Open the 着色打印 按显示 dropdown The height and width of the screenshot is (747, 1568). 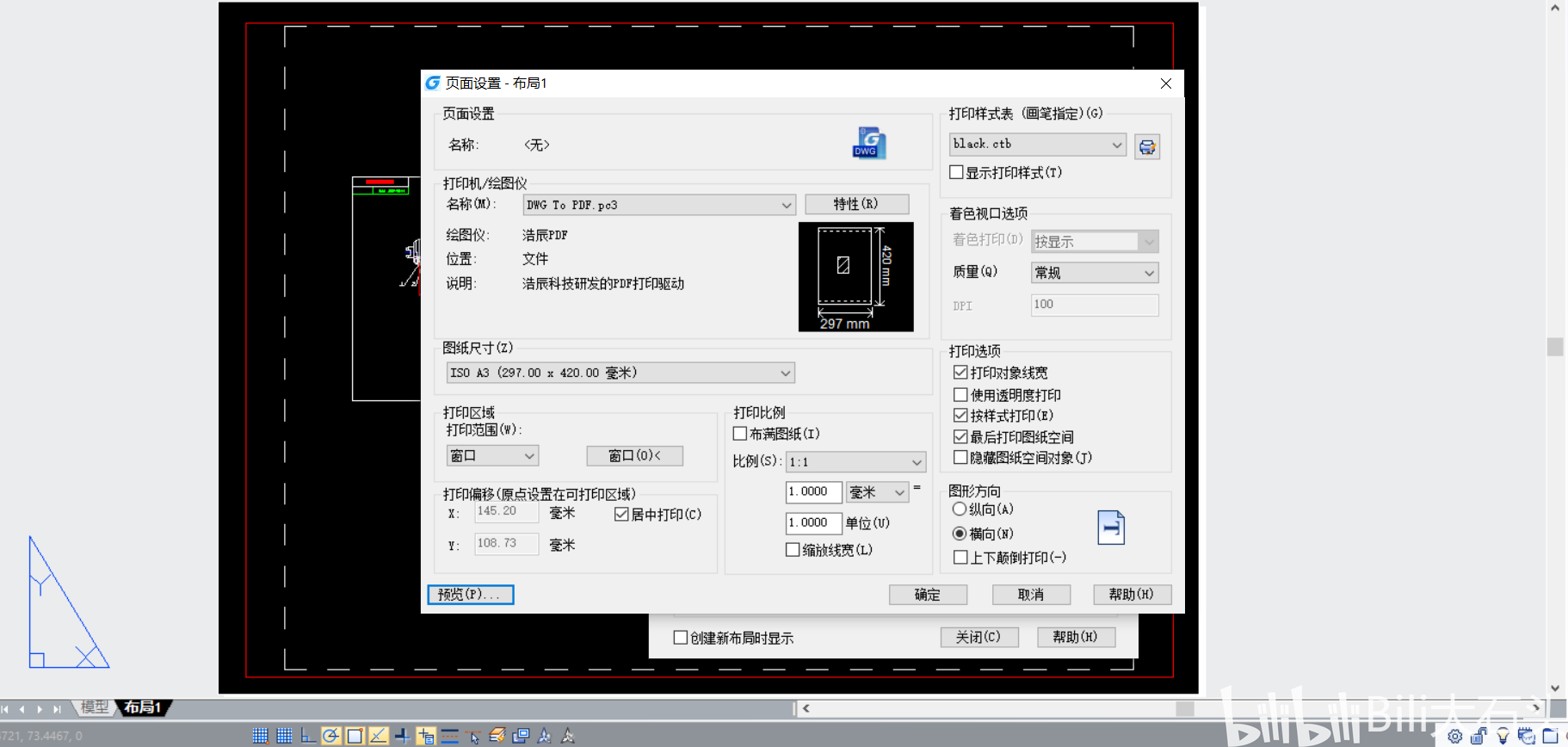coord(1095,242)
